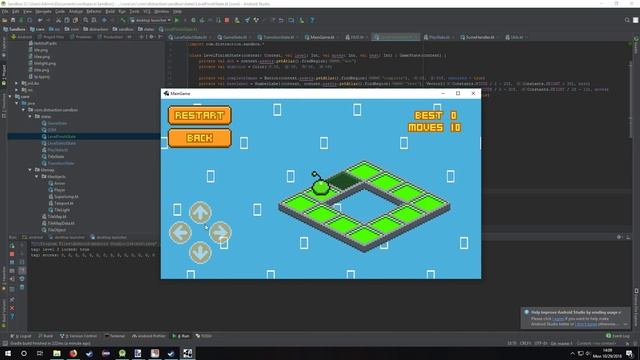This screenshot has height=360, width=640.
Task: Select the Player file in the project tree
Action: [x=59, y=190]
